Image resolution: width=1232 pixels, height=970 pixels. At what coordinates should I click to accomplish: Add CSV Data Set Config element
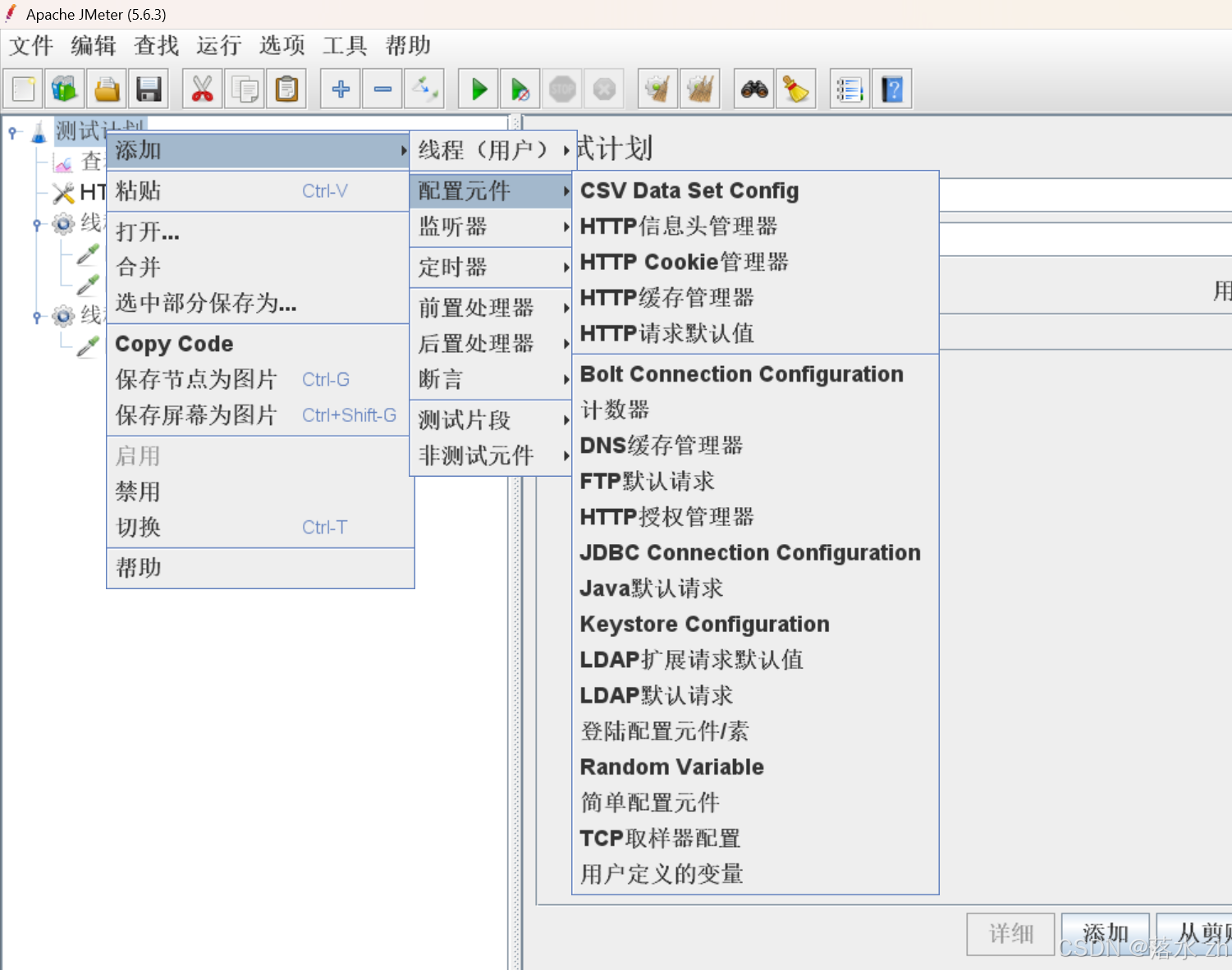[755, 190]
